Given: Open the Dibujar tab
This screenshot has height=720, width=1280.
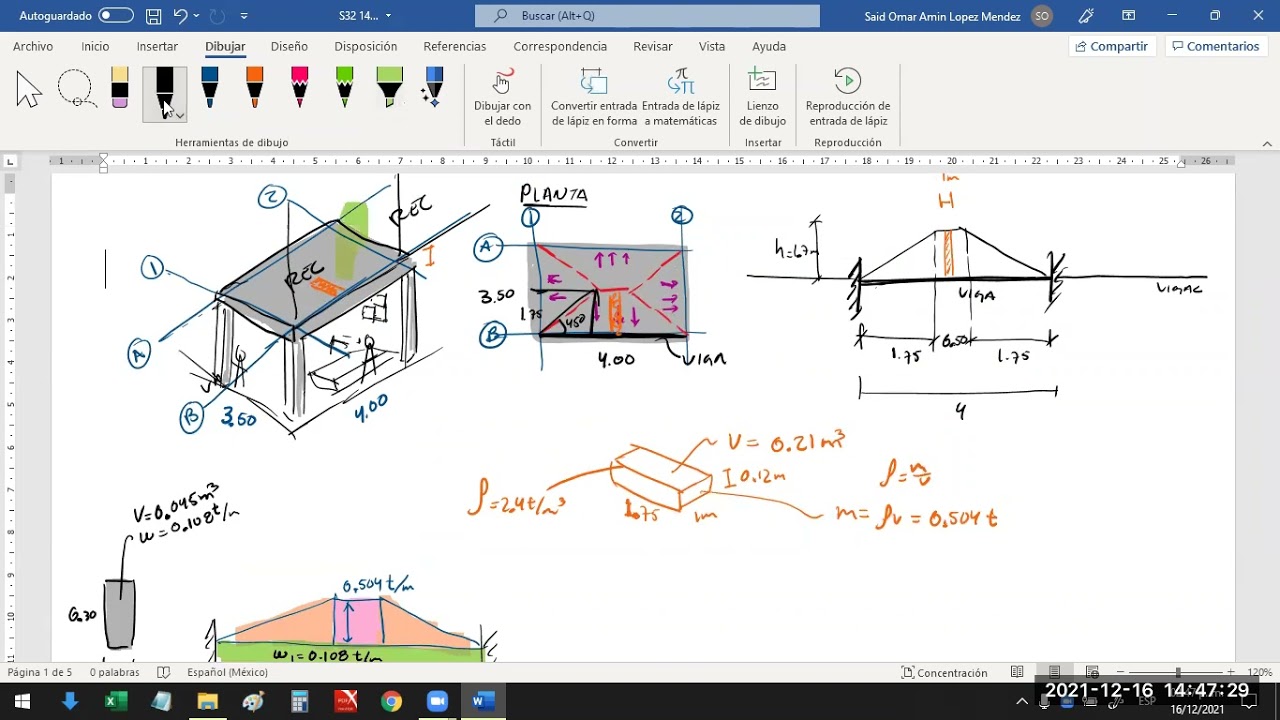Looking at the screenshot, I should click(x=225, y=46).
